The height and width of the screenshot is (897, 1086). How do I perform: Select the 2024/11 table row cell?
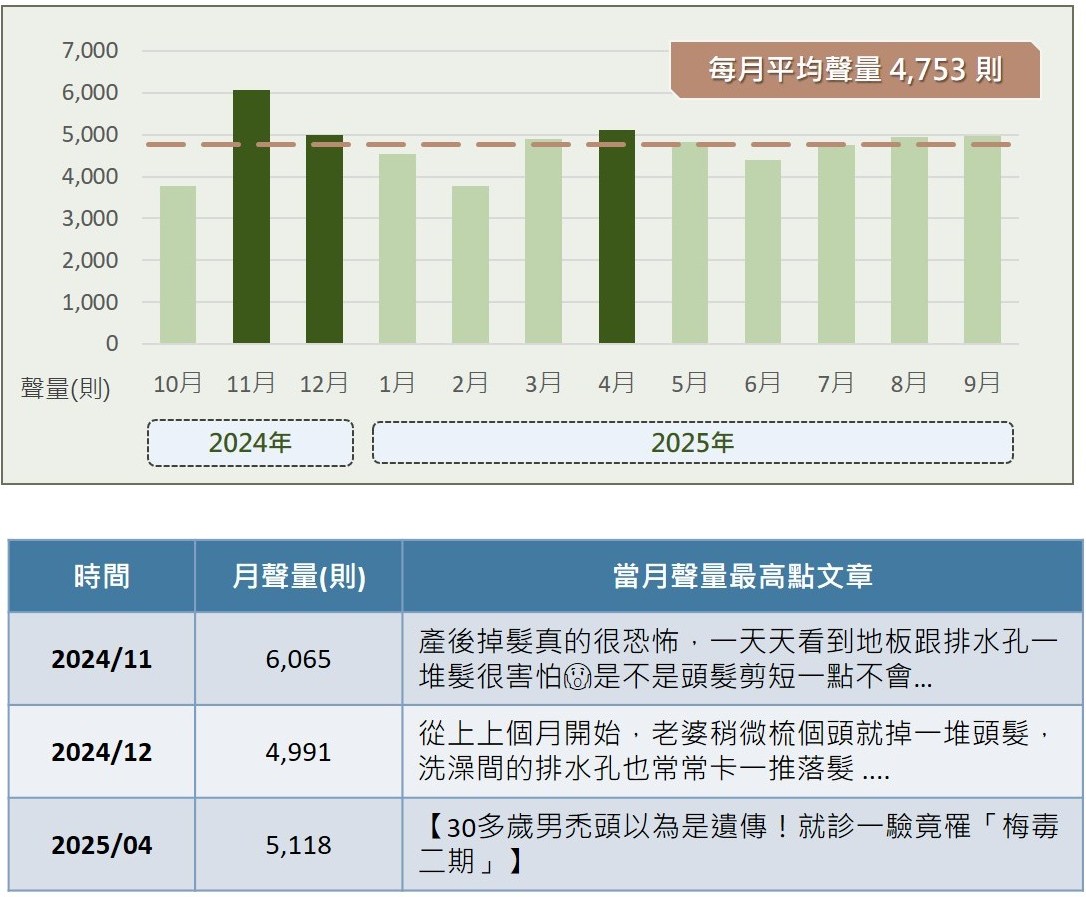click(x=101, y=659)
